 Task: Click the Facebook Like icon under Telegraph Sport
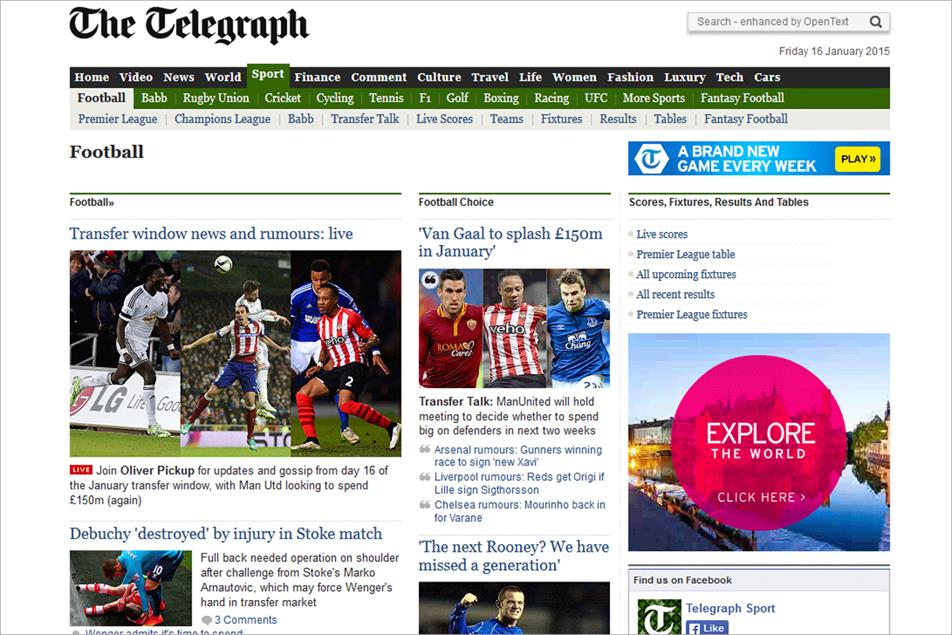(x=693, y=628)
